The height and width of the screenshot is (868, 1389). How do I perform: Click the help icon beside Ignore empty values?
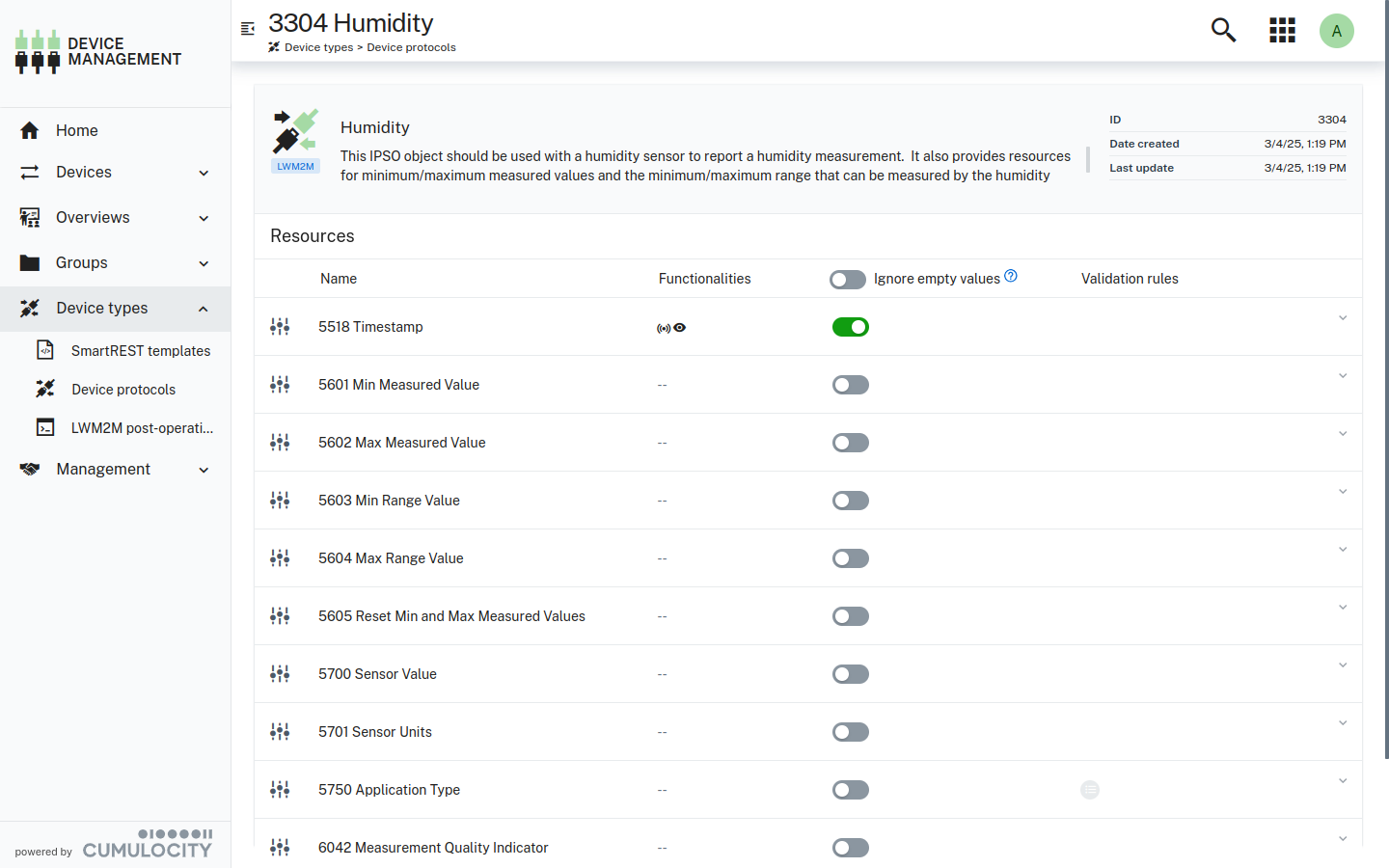pyautogui.click(x=1011, y=276)
